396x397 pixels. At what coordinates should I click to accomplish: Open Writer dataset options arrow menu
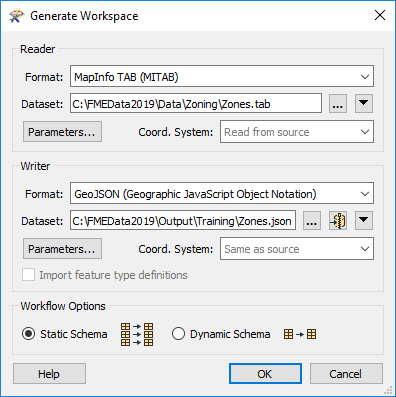click(x=364, y=221)
